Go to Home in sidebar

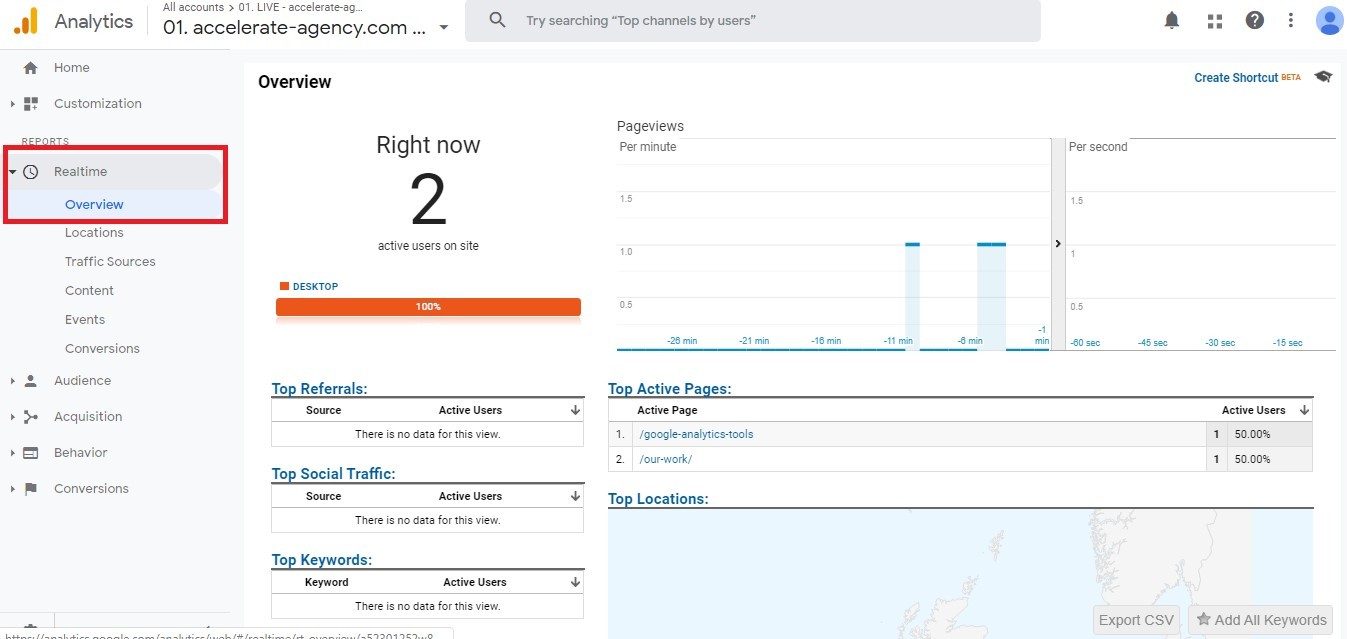click(72, 68)
